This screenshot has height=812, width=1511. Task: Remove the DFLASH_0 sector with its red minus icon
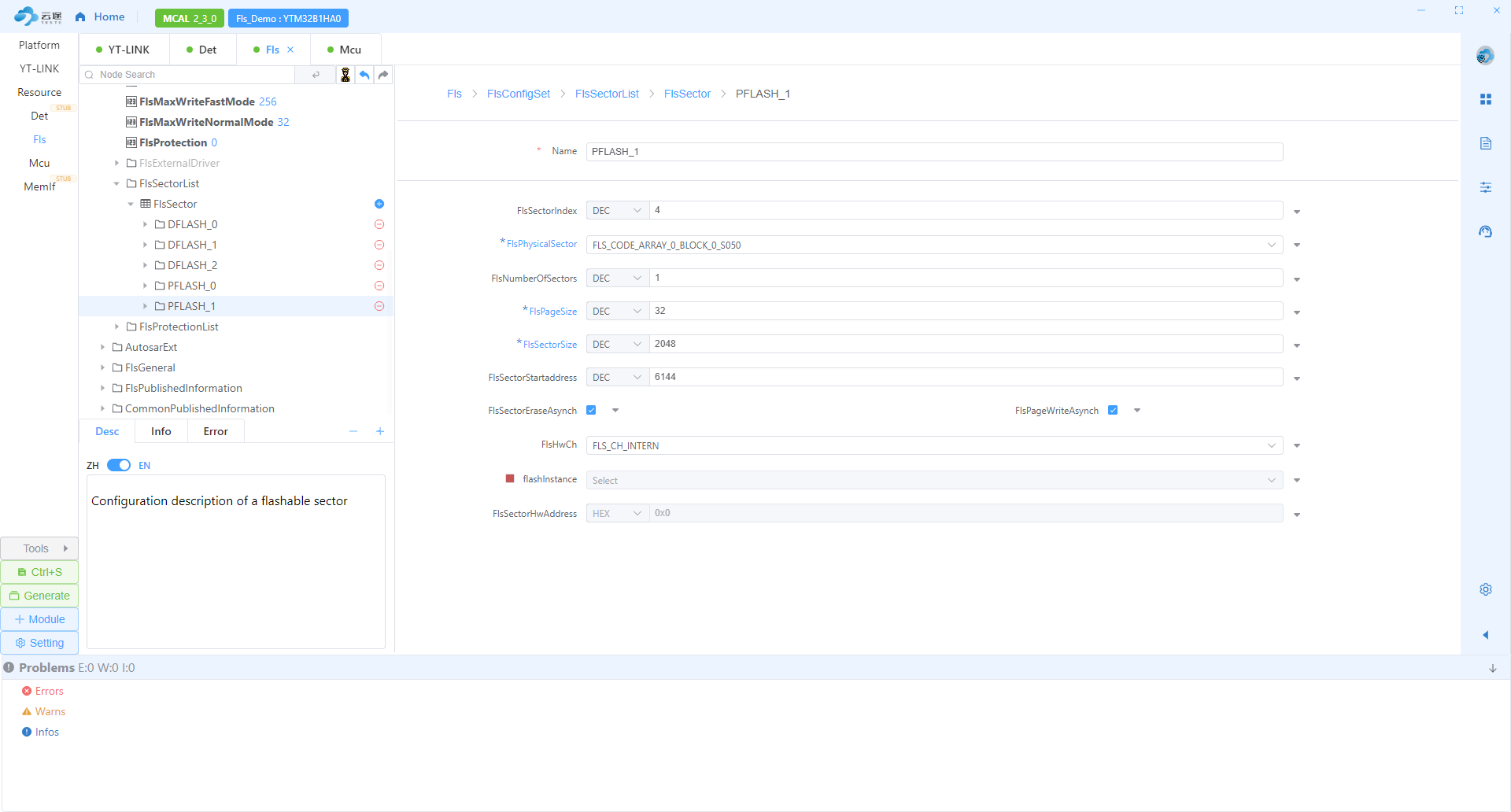379,224
